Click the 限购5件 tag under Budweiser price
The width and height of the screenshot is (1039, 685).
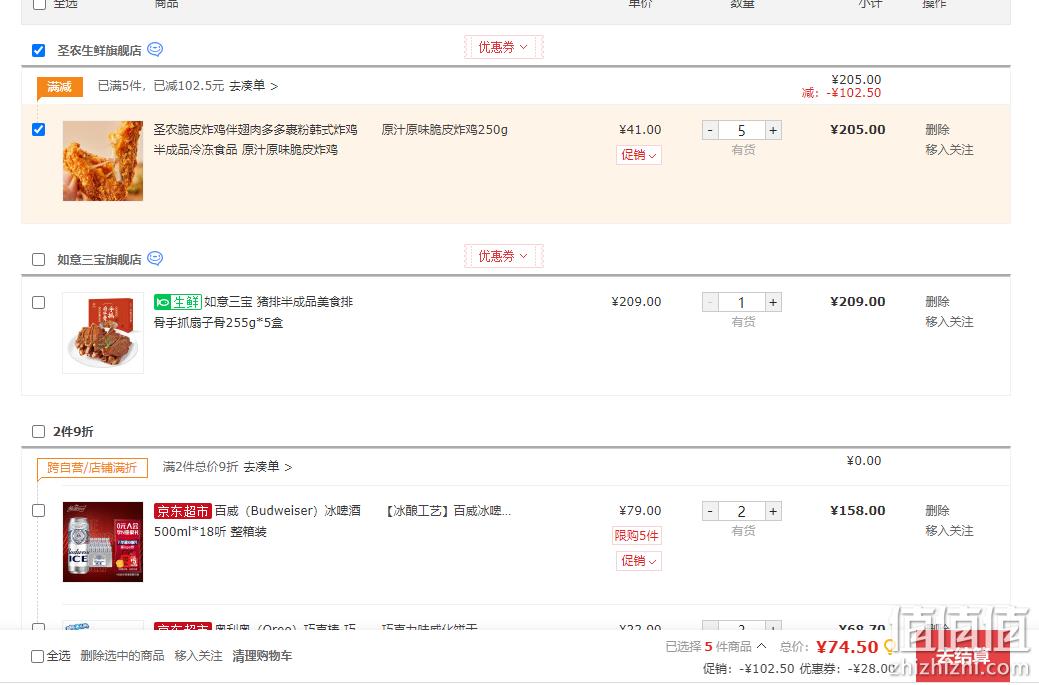(636, 535)
